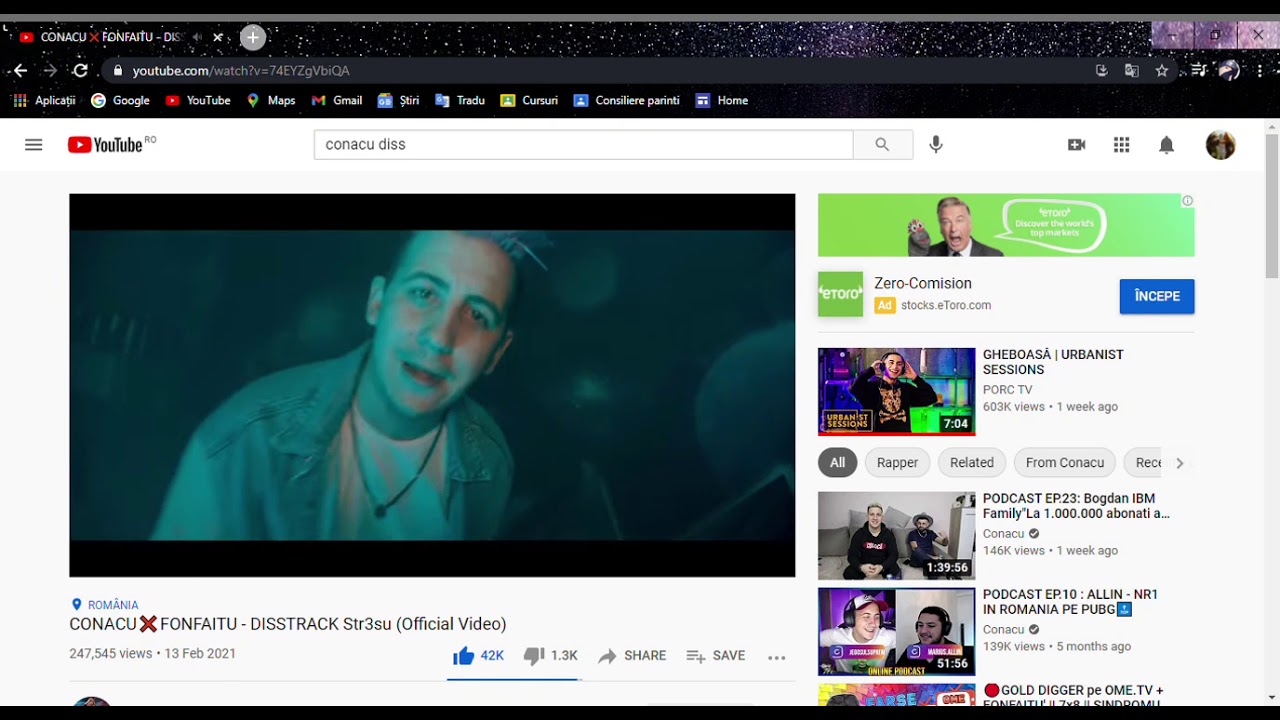Click the ÎNCEPE ad button
The height and width of the screenshot is (720, 1280).
point(1157,296)
